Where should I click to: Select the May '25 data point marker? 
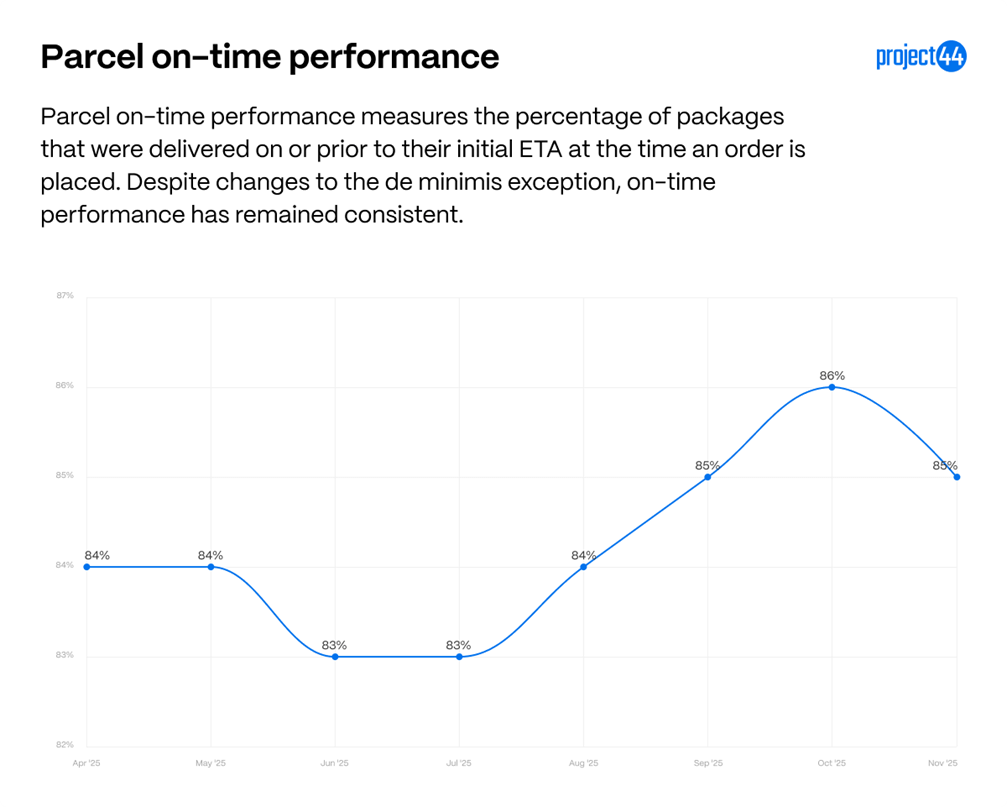click(211, 567)
